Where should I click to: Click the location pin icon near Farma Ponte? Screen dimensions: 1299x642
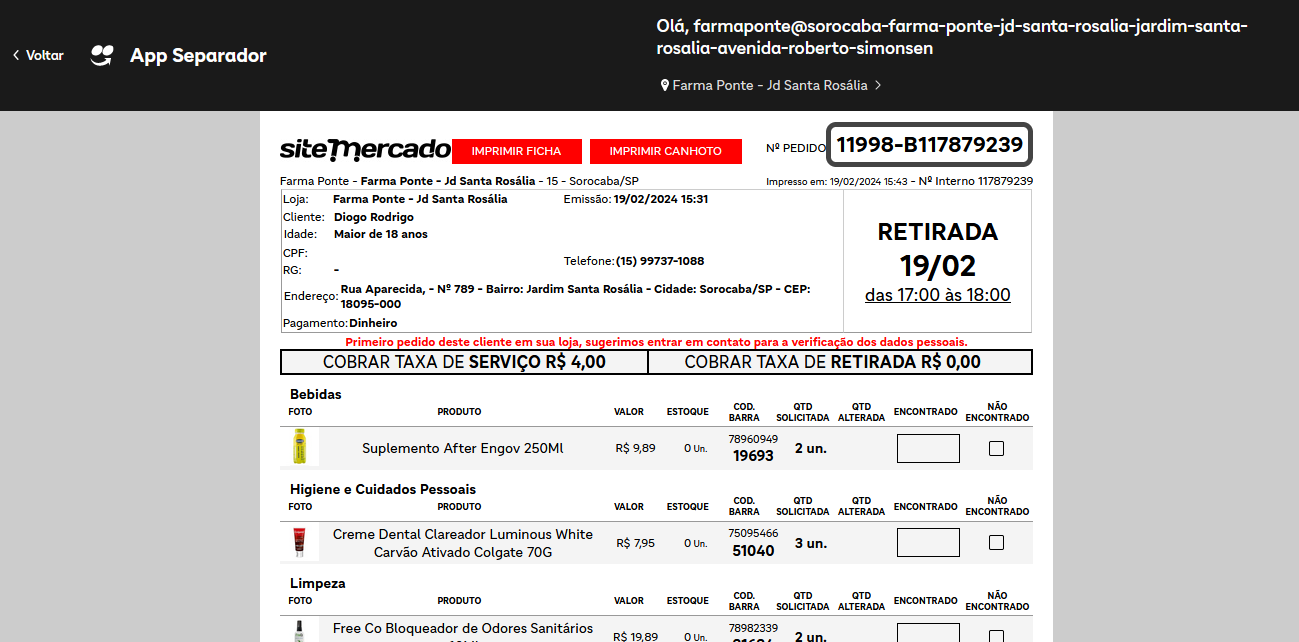click(665, 86)
